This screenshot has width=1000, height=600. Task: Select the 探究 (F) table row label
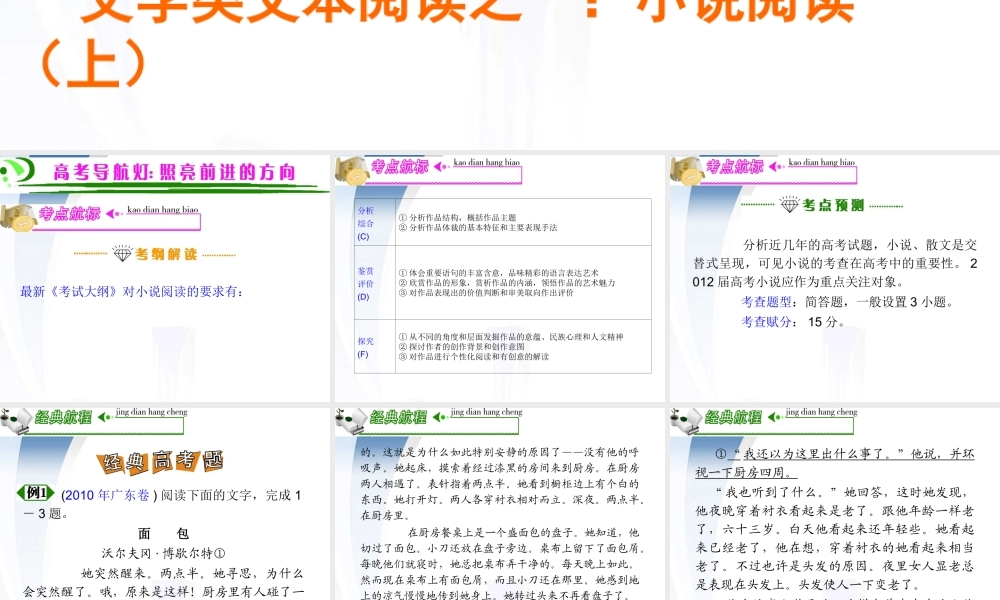[x=365, y=348]
